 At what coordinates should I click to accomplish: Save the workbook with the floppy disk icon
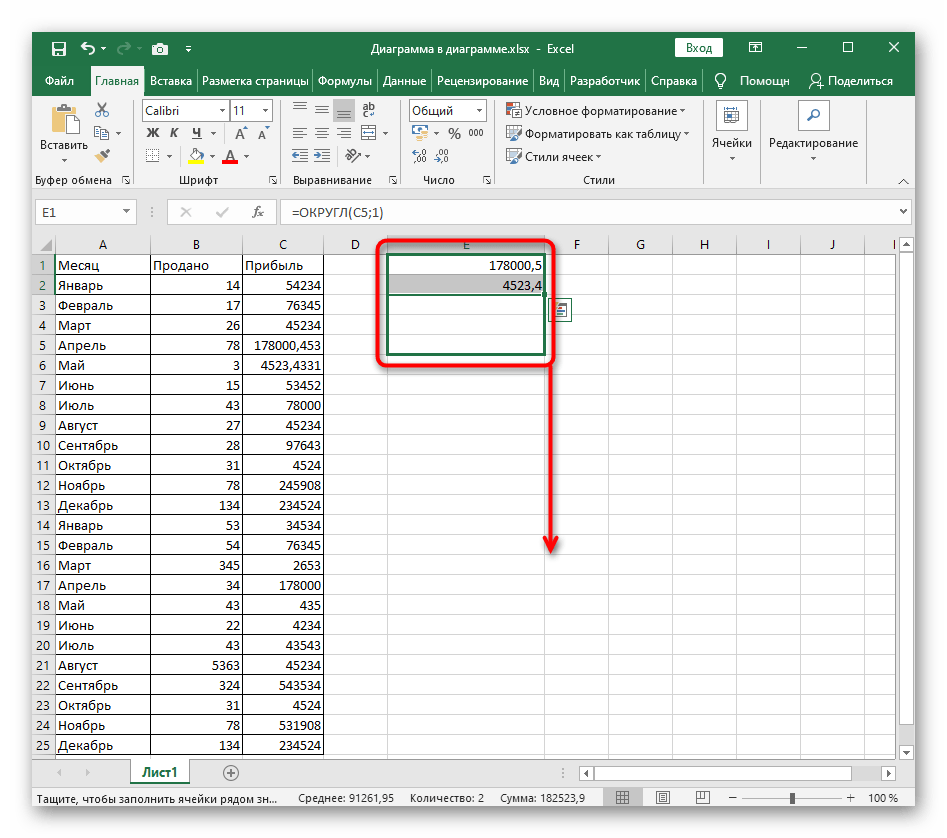click(59, 49)
